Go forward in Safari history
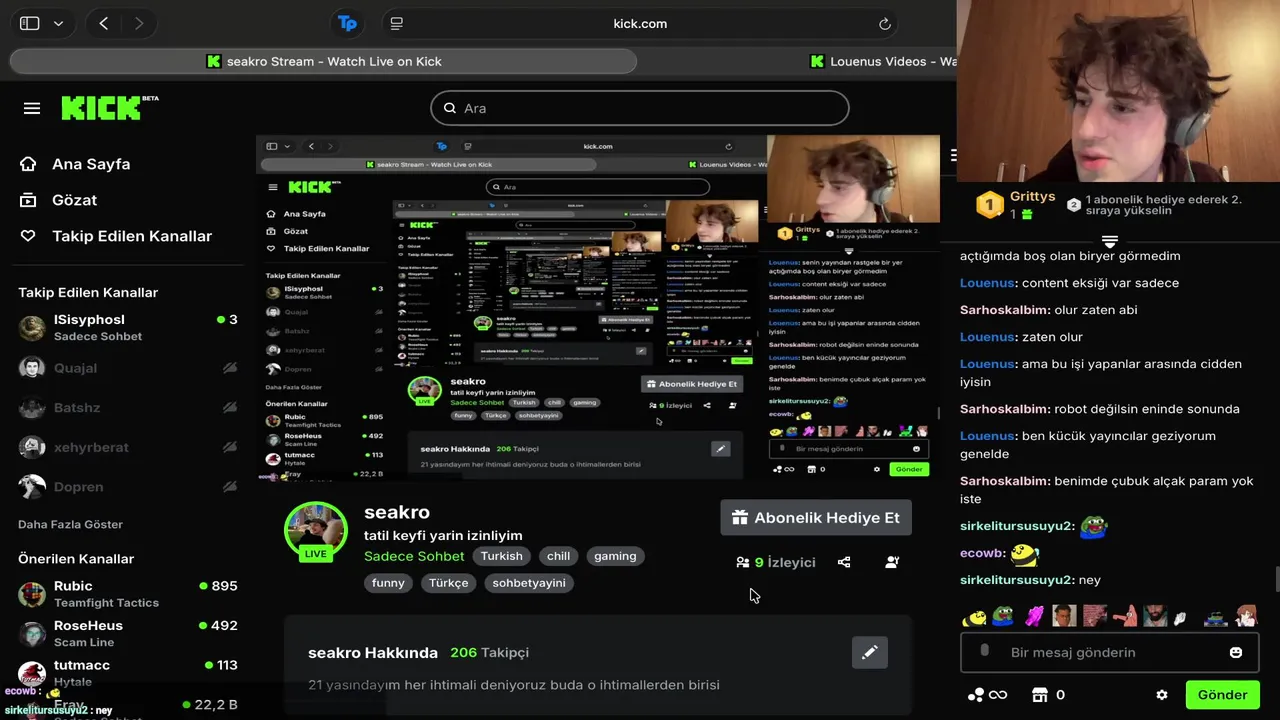The width and height of the screenshot is (1280, 720). [139, 23]
